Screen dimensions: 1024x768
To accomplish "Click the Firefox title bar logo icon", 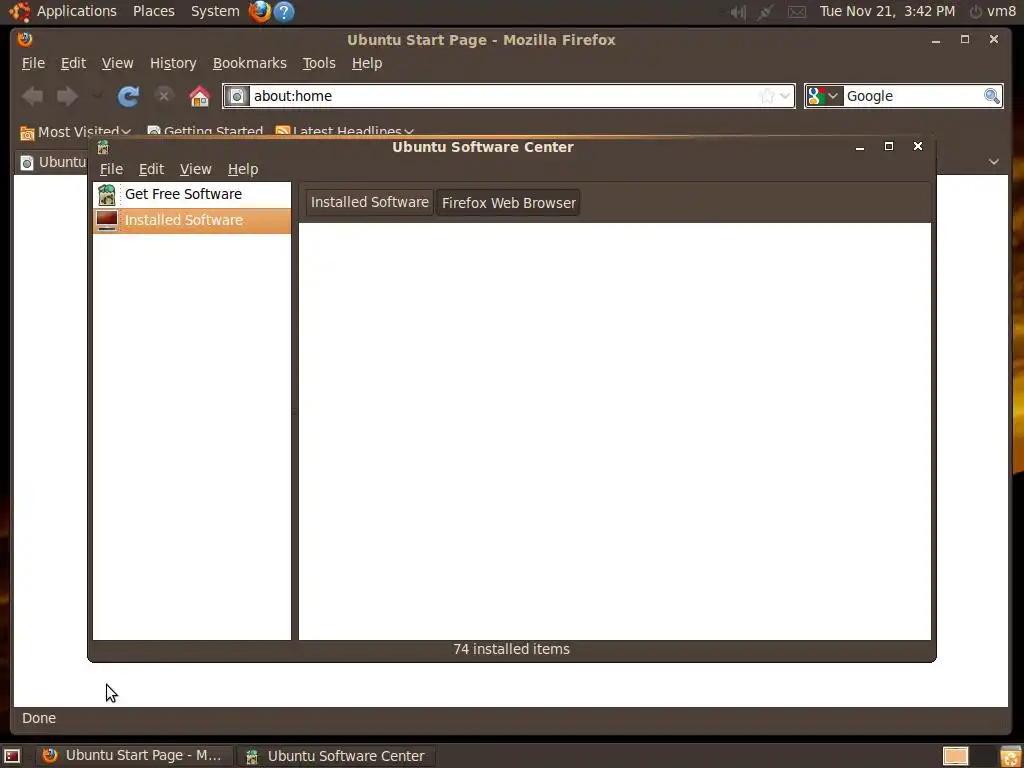I will tap(25, 39).
